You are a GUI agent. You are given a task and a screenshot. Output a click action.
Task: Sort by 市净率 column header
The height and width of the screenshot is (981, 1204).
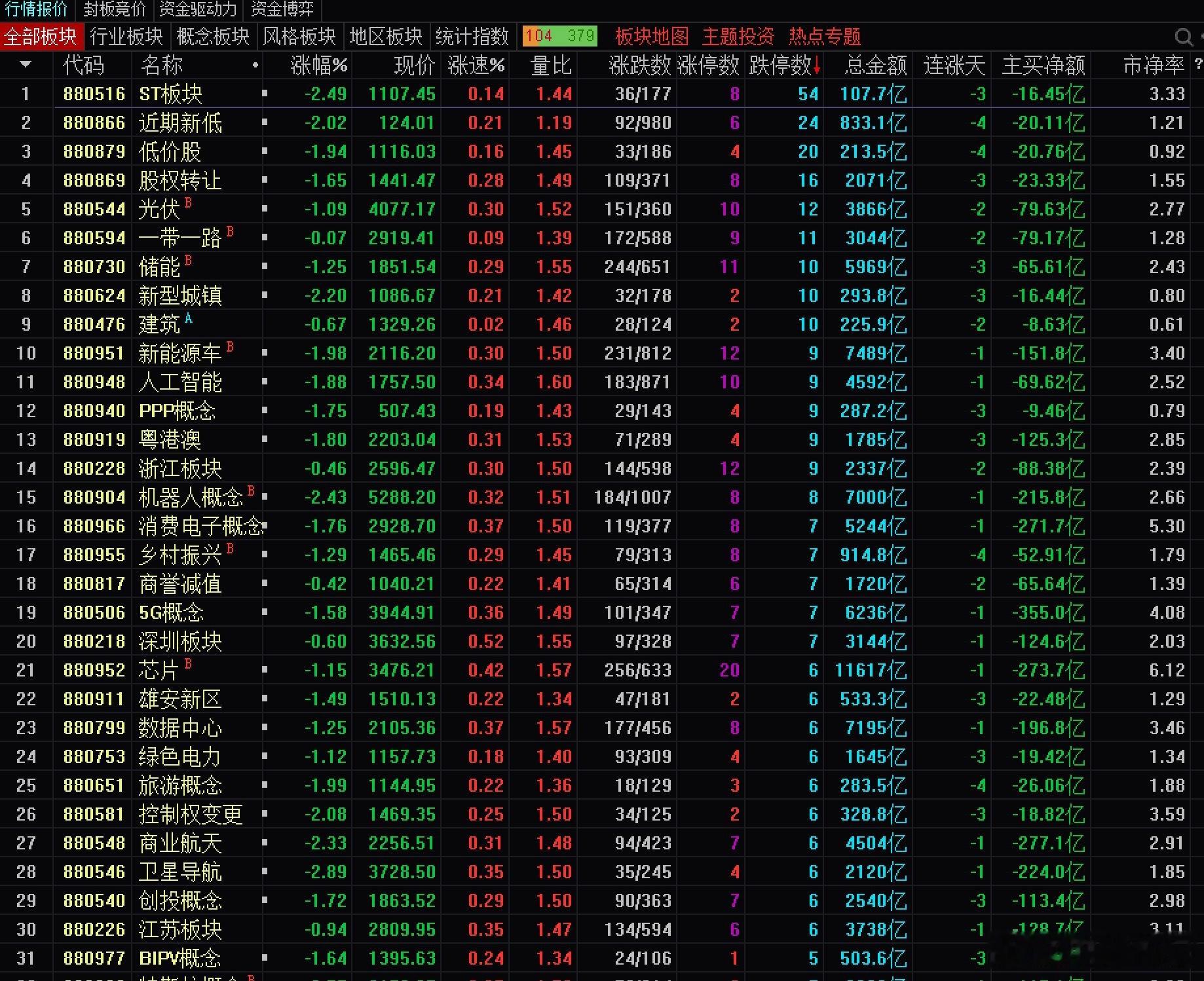tap(1154, 65)
